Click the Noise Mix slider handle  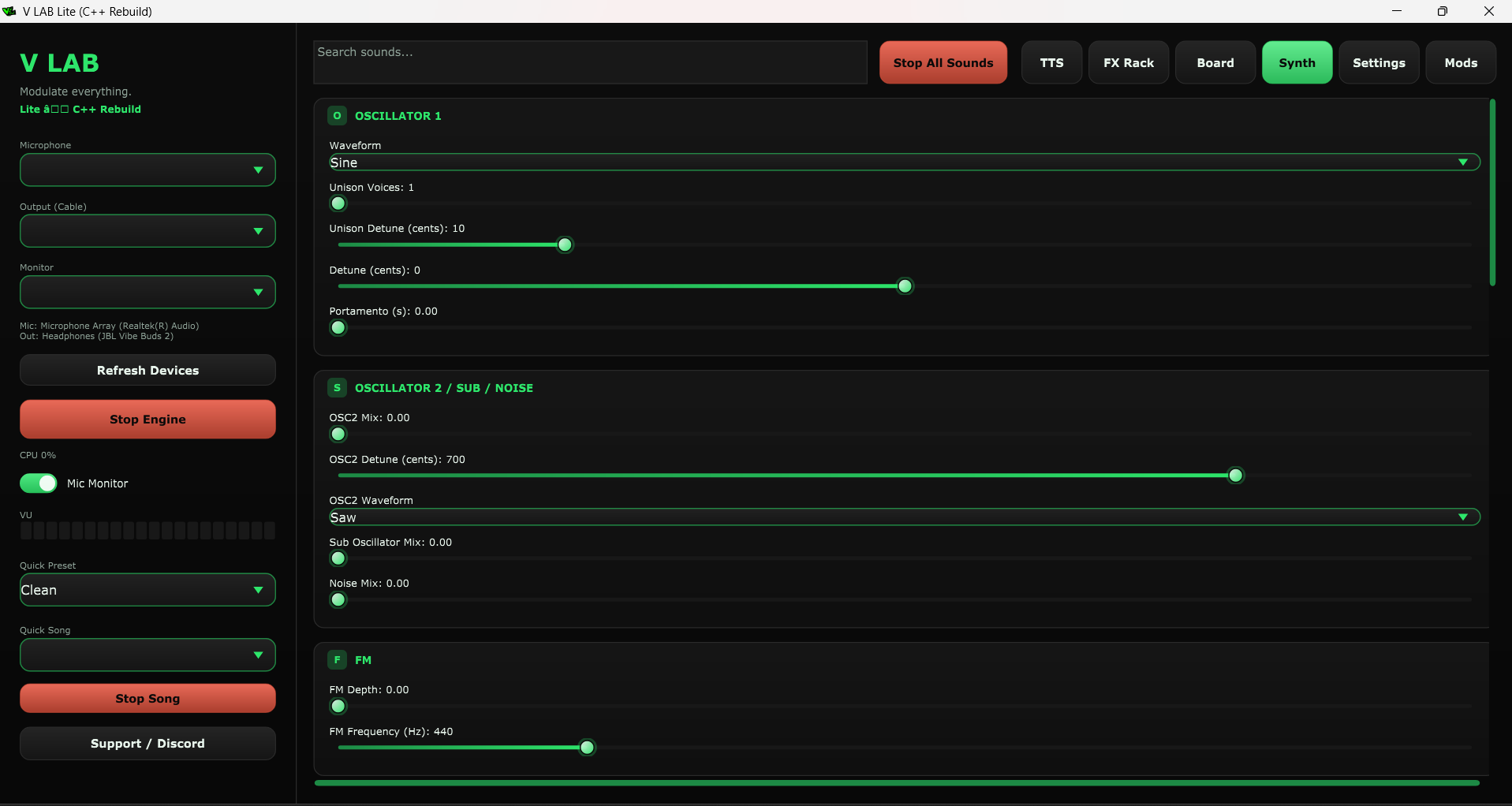[338, 599]
